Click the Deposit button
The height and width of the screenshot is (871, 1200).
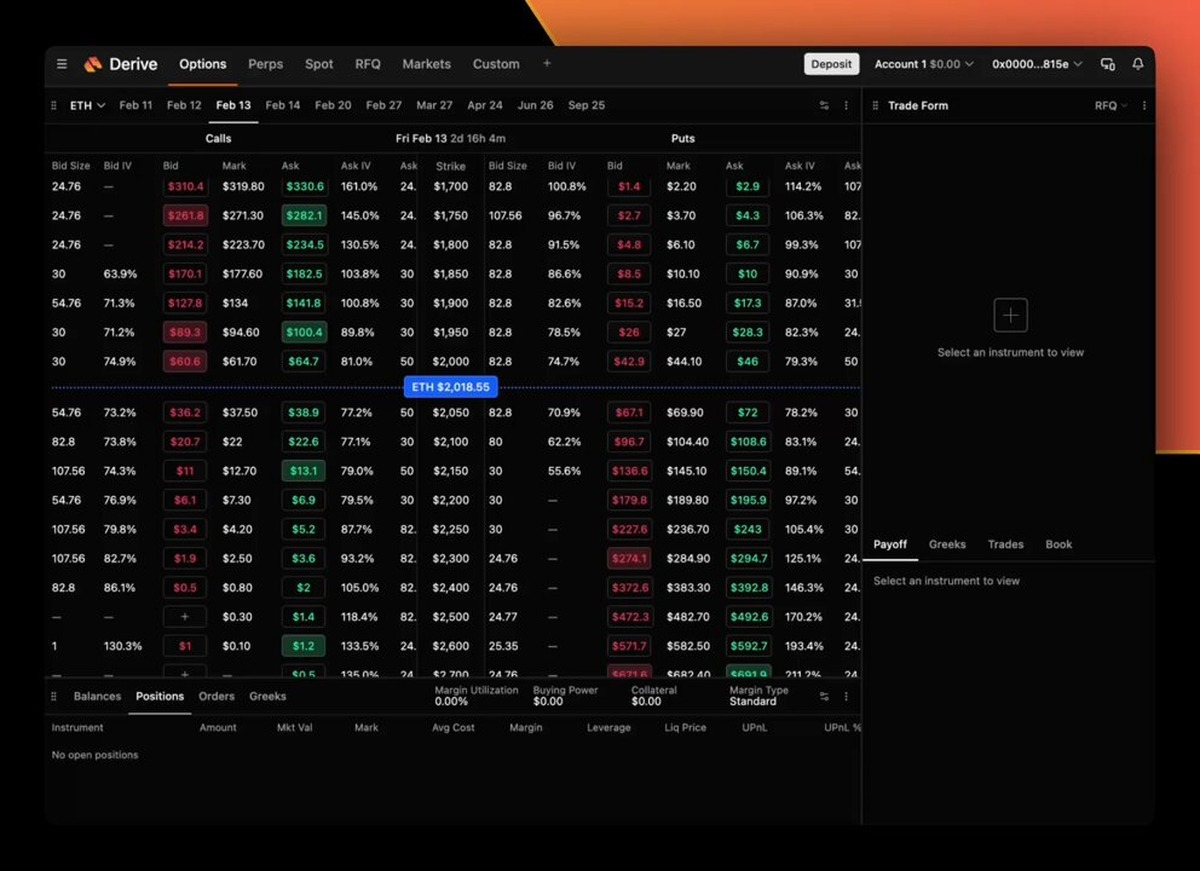(x=831, y=64)
